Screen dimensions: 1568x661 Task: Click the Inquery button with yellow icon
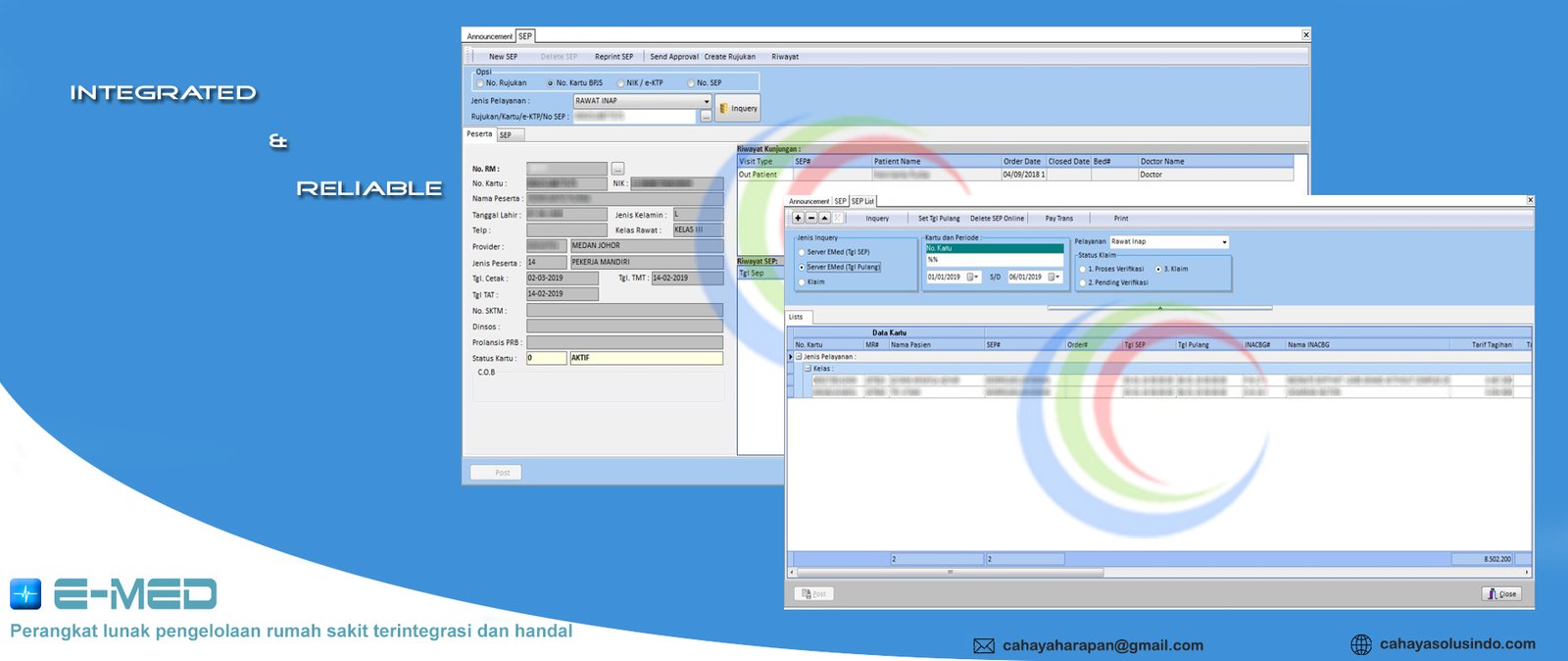(738, 108)
